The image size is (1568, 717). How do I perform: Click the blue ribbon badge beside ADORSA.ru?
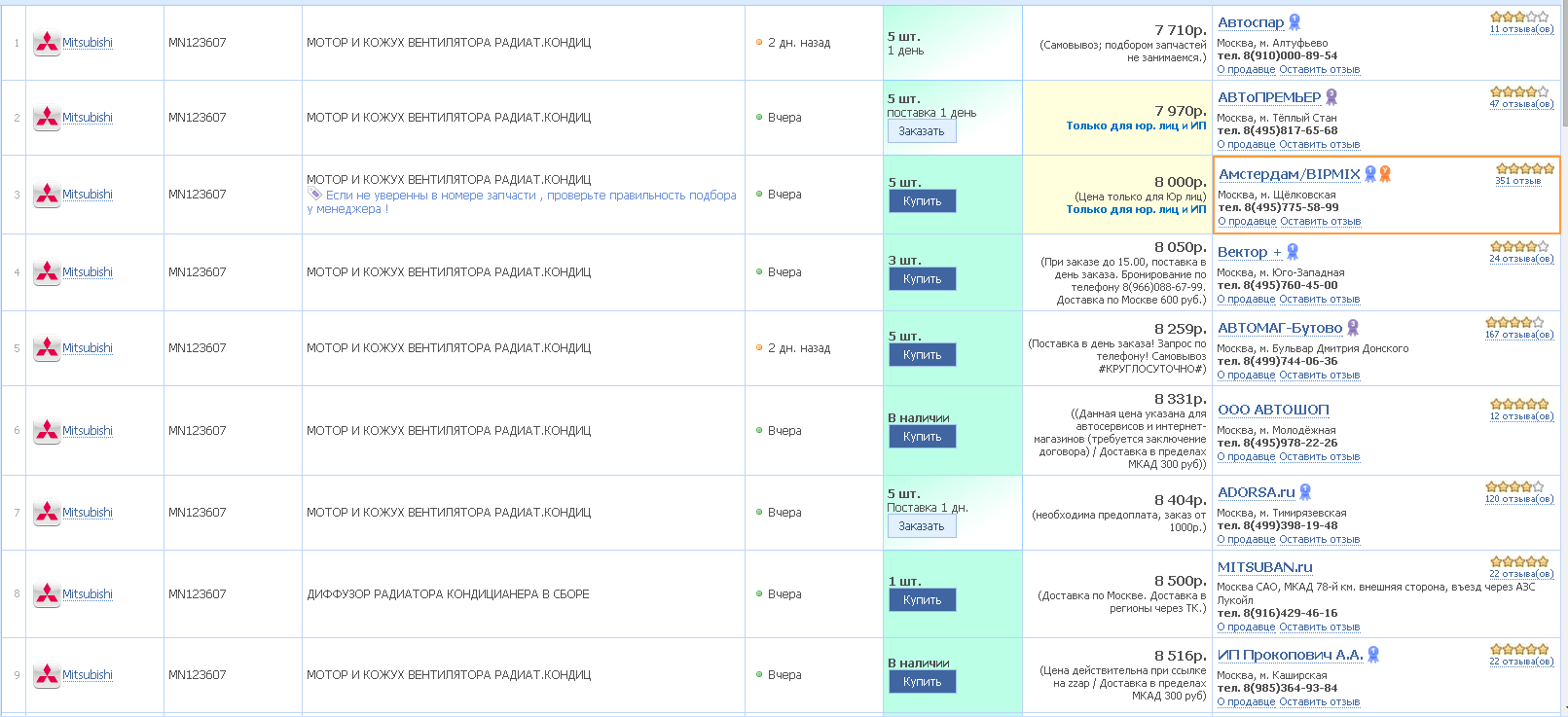(x=1305, y=492)
